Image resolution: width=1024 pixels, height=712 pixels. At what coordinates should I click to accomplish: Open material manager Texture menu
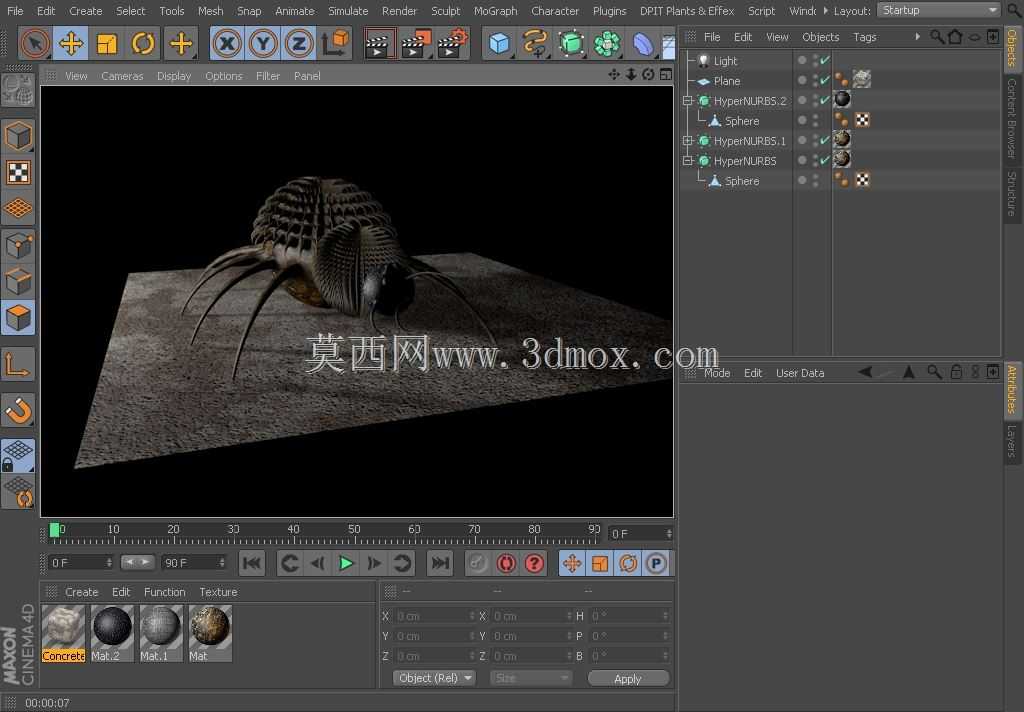[218, 592]
